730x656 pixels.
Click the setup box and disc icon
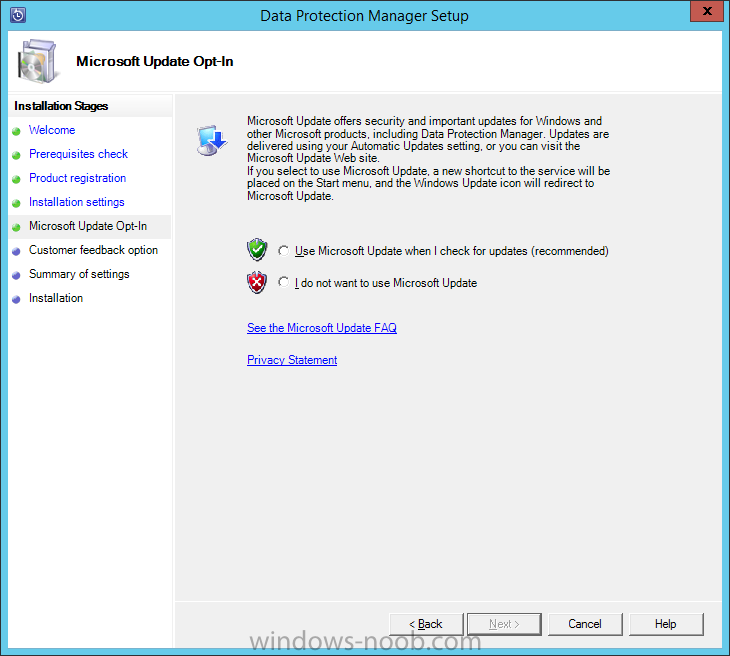click(x=38, y=61)
